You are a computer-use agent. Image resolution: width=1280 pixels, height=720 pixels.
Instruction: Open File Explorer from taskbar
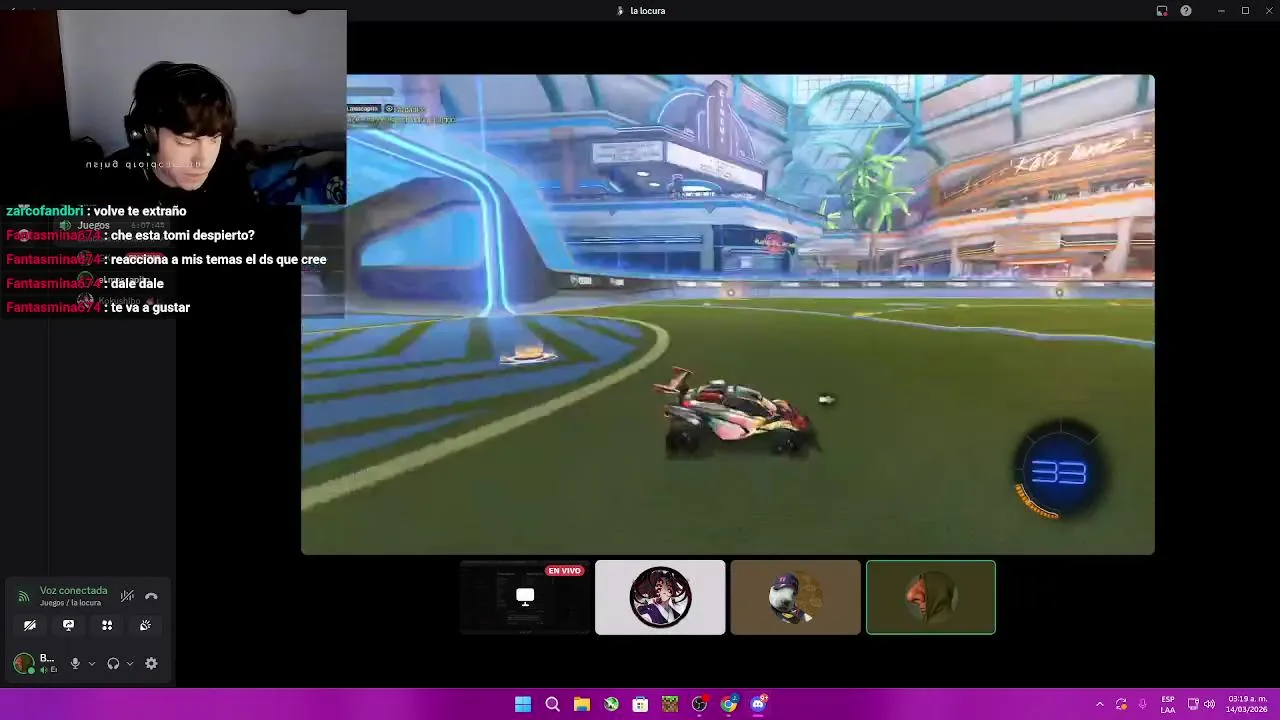tap(582, 704)
